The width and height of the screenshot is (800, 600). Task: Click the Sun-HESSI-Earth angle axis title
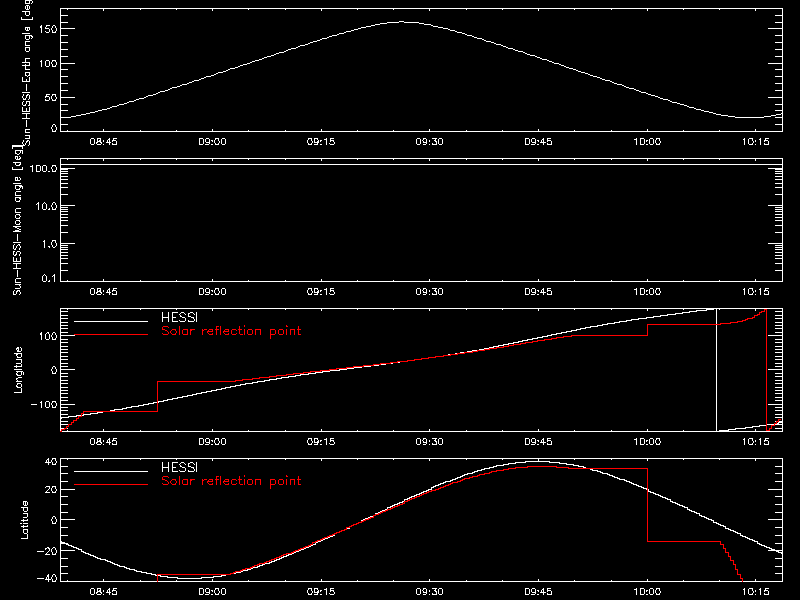28,73
